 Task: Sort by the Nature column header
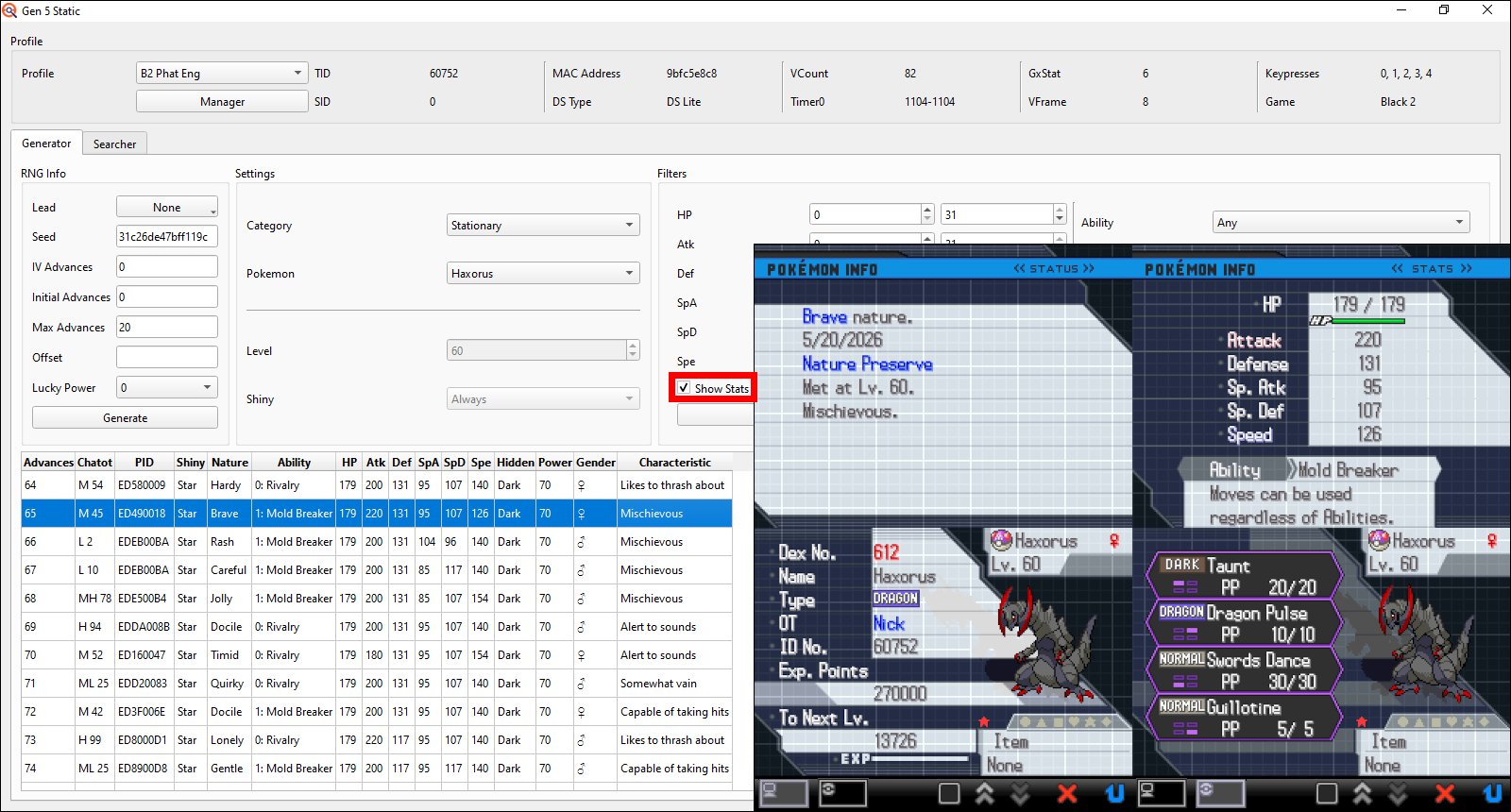pos(229,462)
